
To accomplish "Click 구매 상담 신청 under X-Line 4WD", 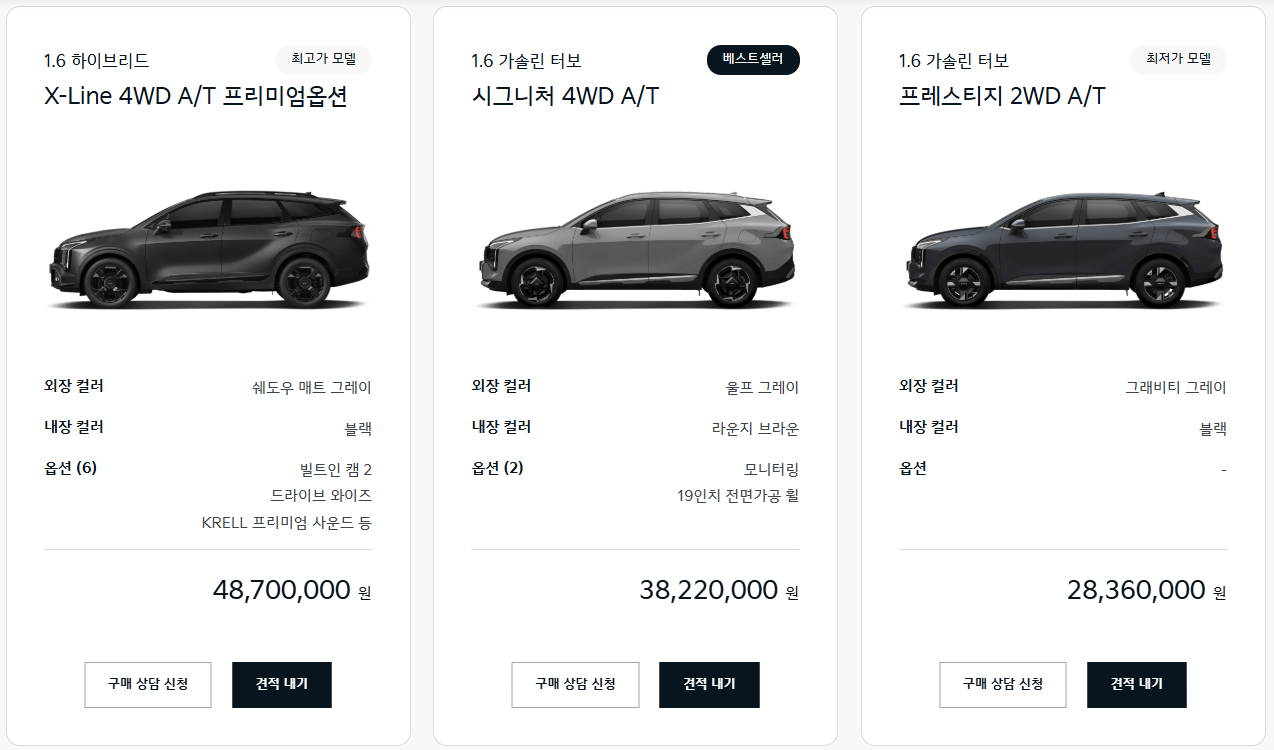I will click(x=147, y=684).
